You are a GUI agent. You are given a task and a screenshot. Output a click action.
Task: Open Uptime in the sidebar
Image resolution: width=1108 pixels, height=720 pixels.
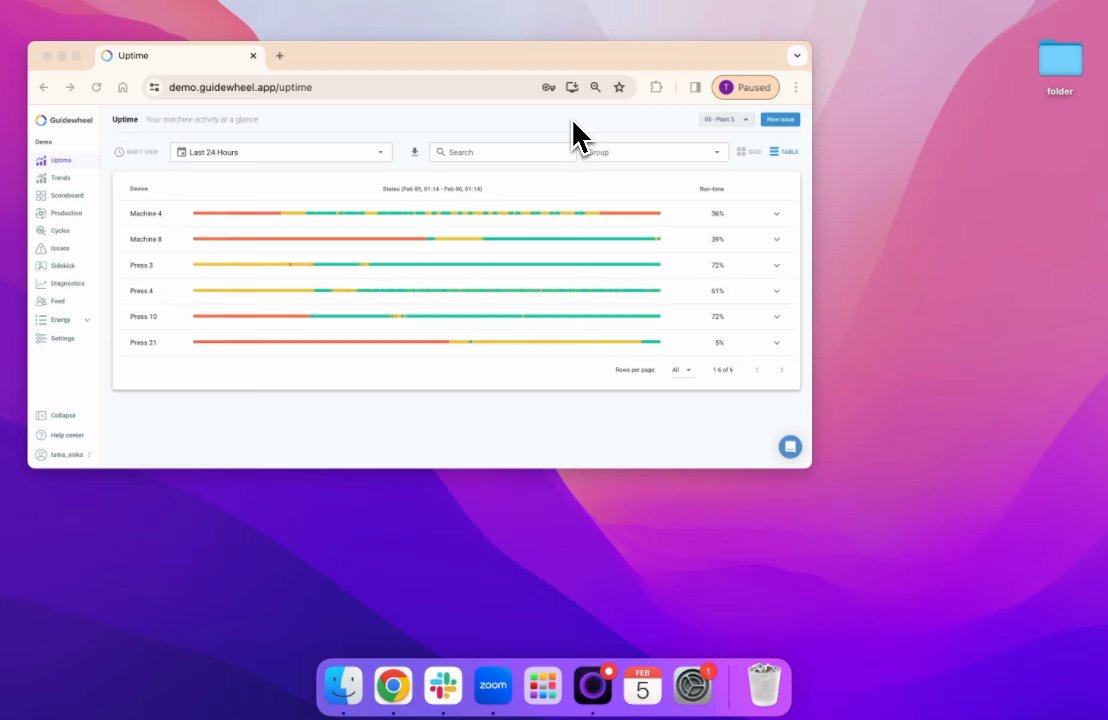point(61,160)
